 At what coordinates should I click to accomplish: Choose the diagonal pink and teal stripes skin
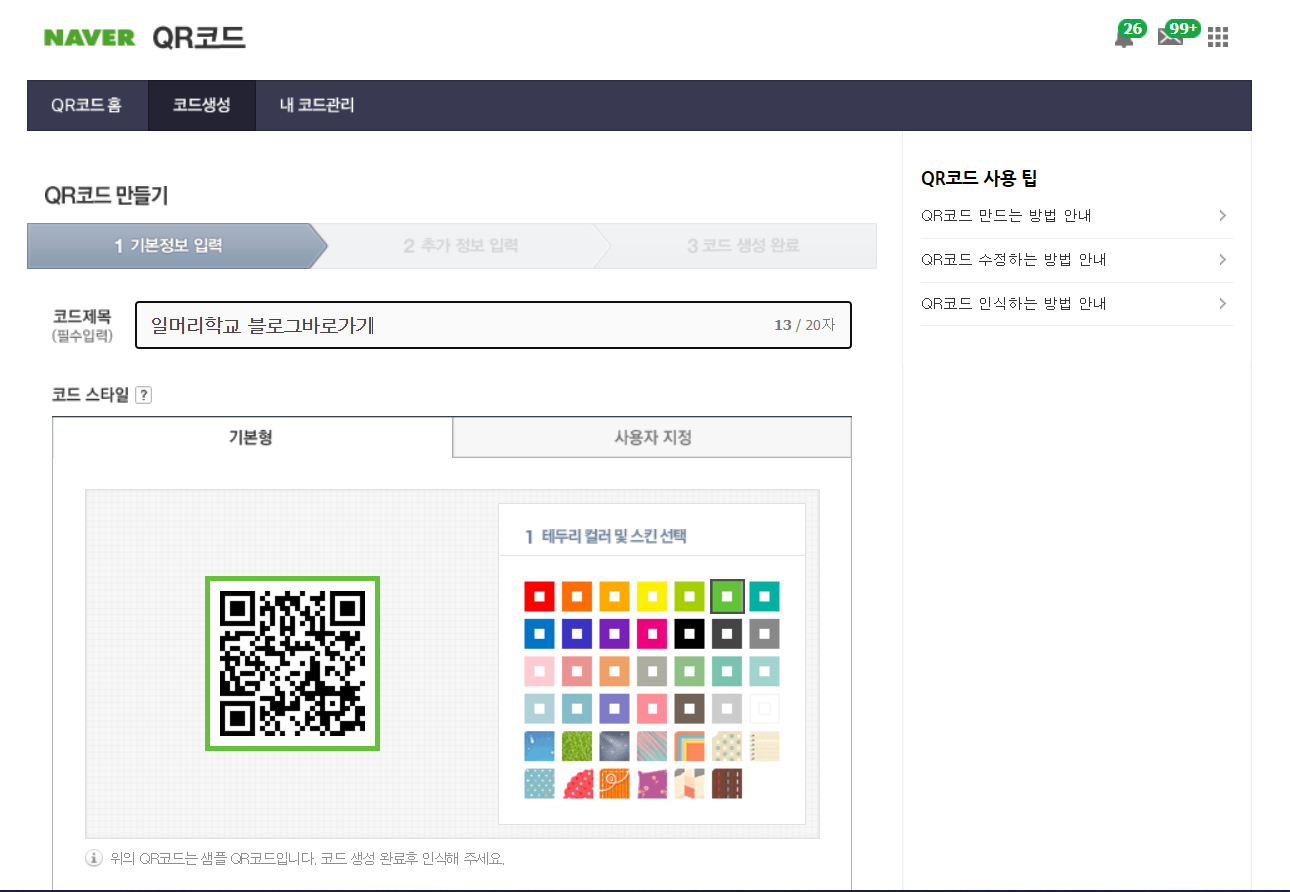tap(652, 746)
